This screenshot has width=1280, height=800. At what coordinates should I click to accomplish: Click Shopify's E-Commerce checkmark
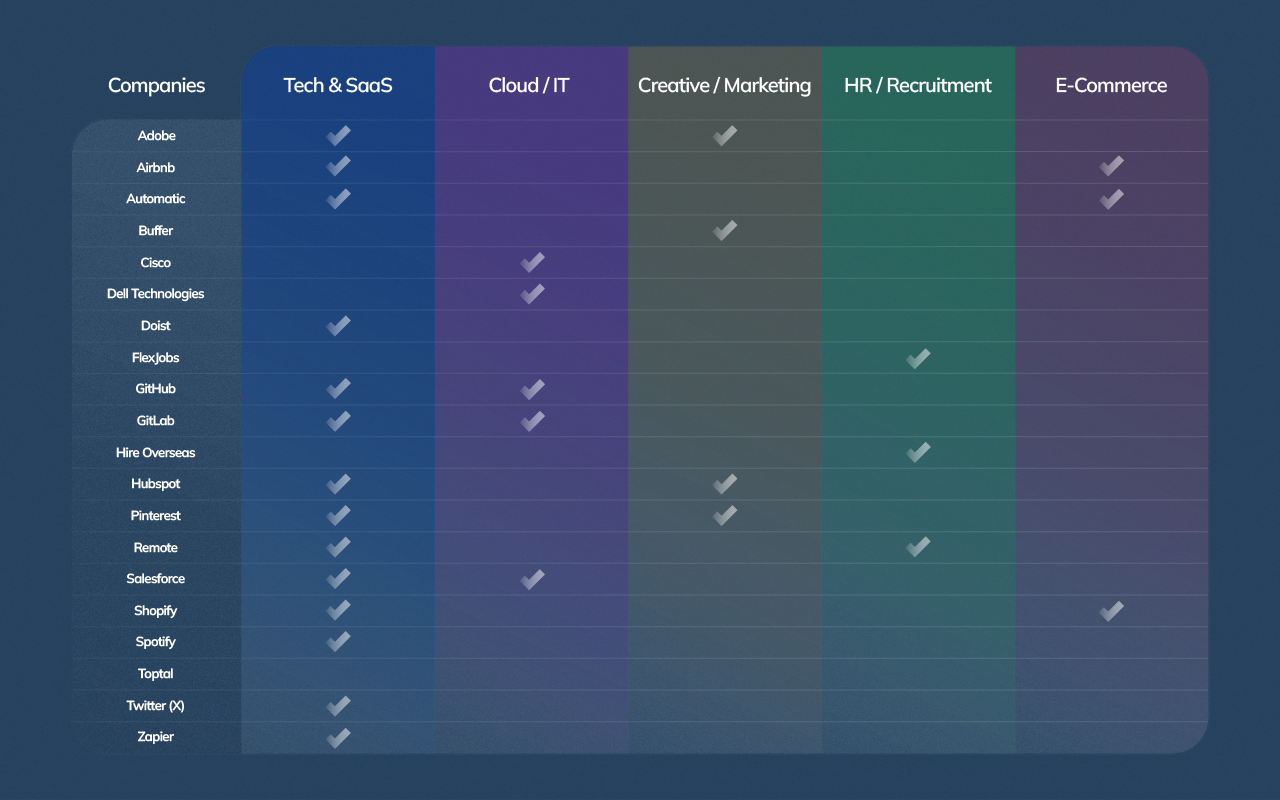1111,610
